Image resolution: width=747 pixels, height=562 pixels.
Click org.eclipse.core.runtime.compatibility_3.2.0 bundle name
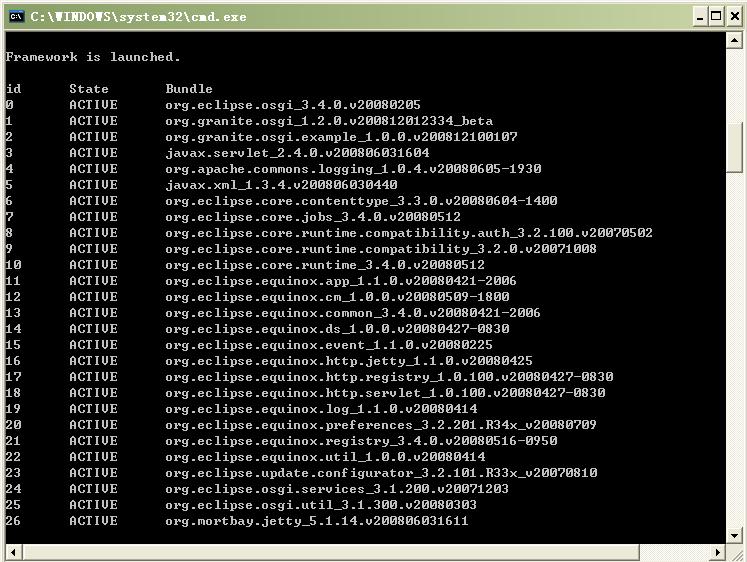[x=381, y=249]
